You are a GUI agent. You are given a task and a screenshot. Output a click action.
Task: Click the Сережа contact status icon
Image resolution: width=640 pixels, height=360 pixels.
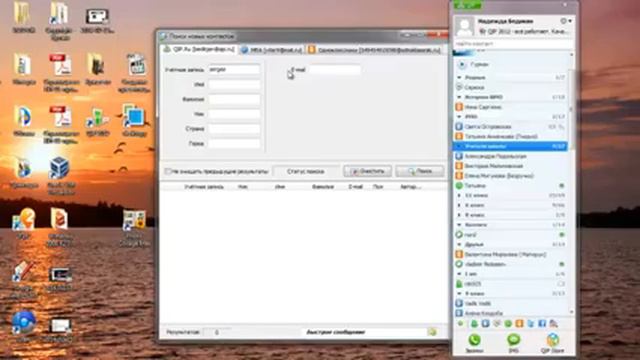[x=459, y=87]
